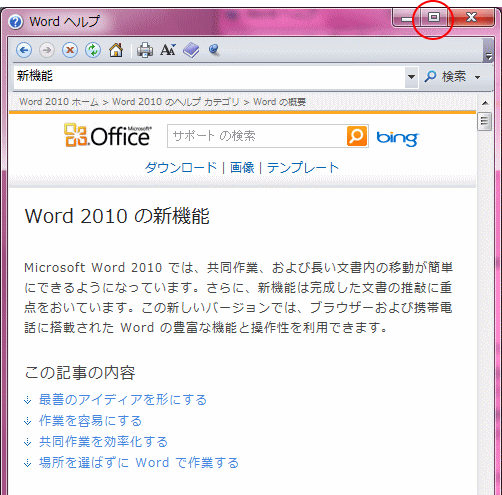502x495 pixels.
Task: Change font size with the AA icon
Action: click(x=168, y=50)
